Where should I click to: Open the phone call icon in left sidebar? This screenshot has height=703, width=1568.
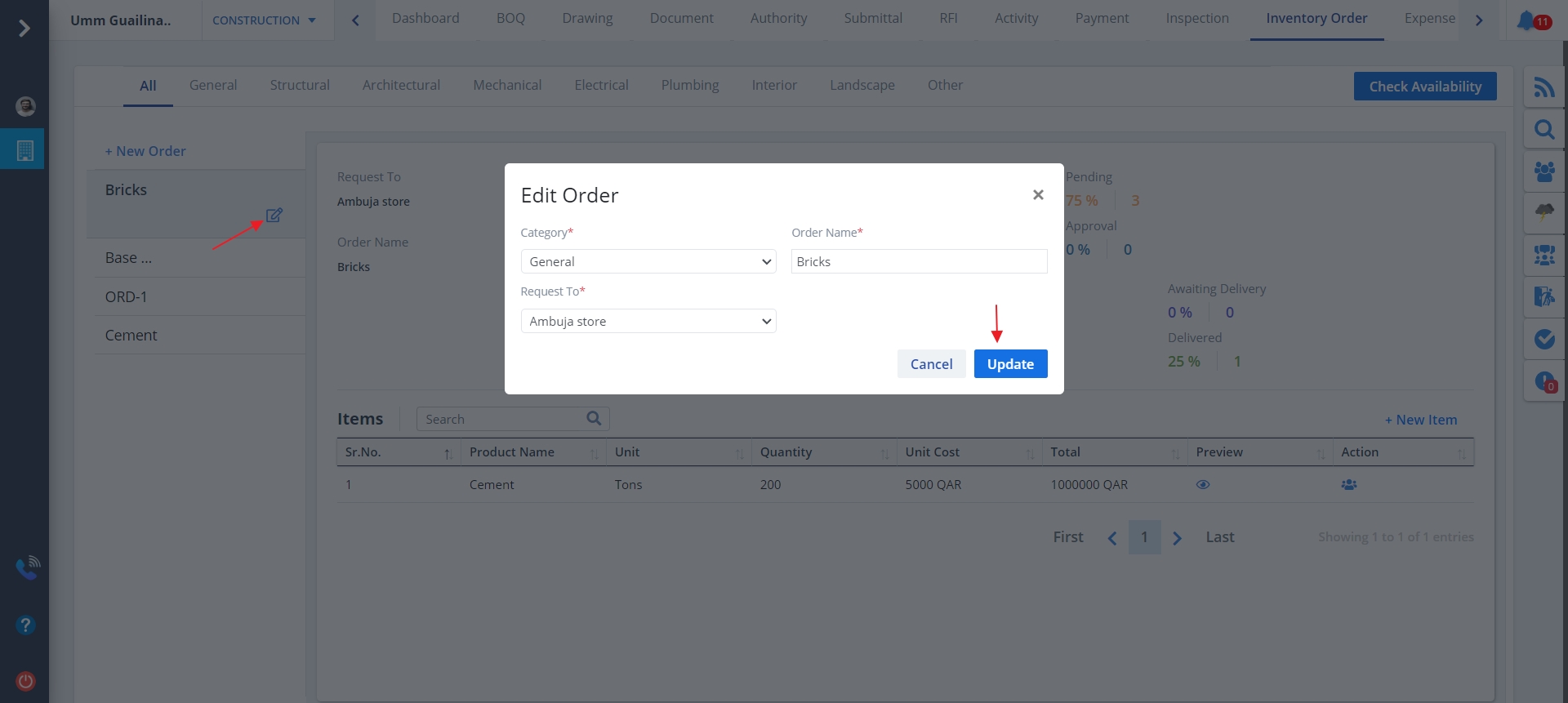point(27,567)
